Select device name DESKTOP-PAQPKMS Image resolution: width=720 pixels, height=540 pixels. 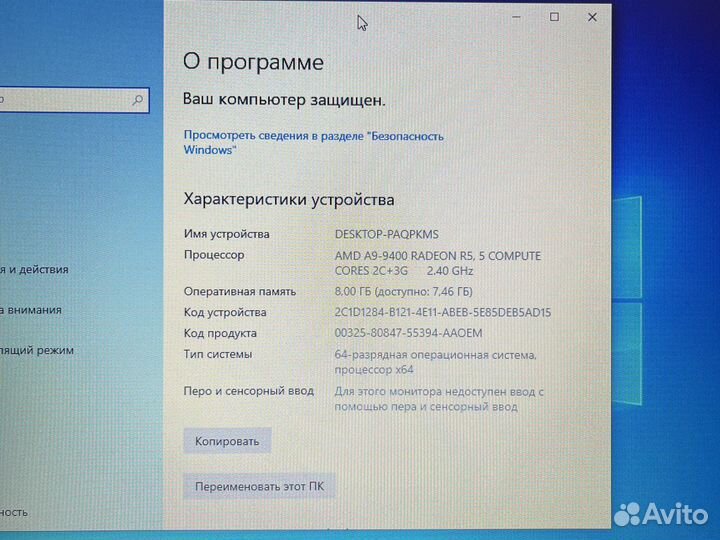pyautogui.click(x=387, y=234)
